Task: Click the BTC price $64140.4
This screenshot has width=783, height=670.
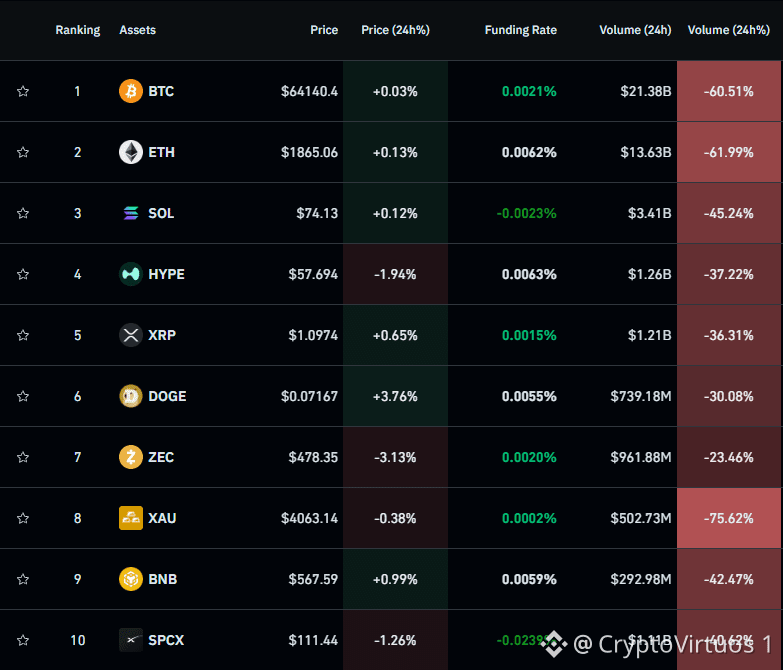Action: pos(310,91)
